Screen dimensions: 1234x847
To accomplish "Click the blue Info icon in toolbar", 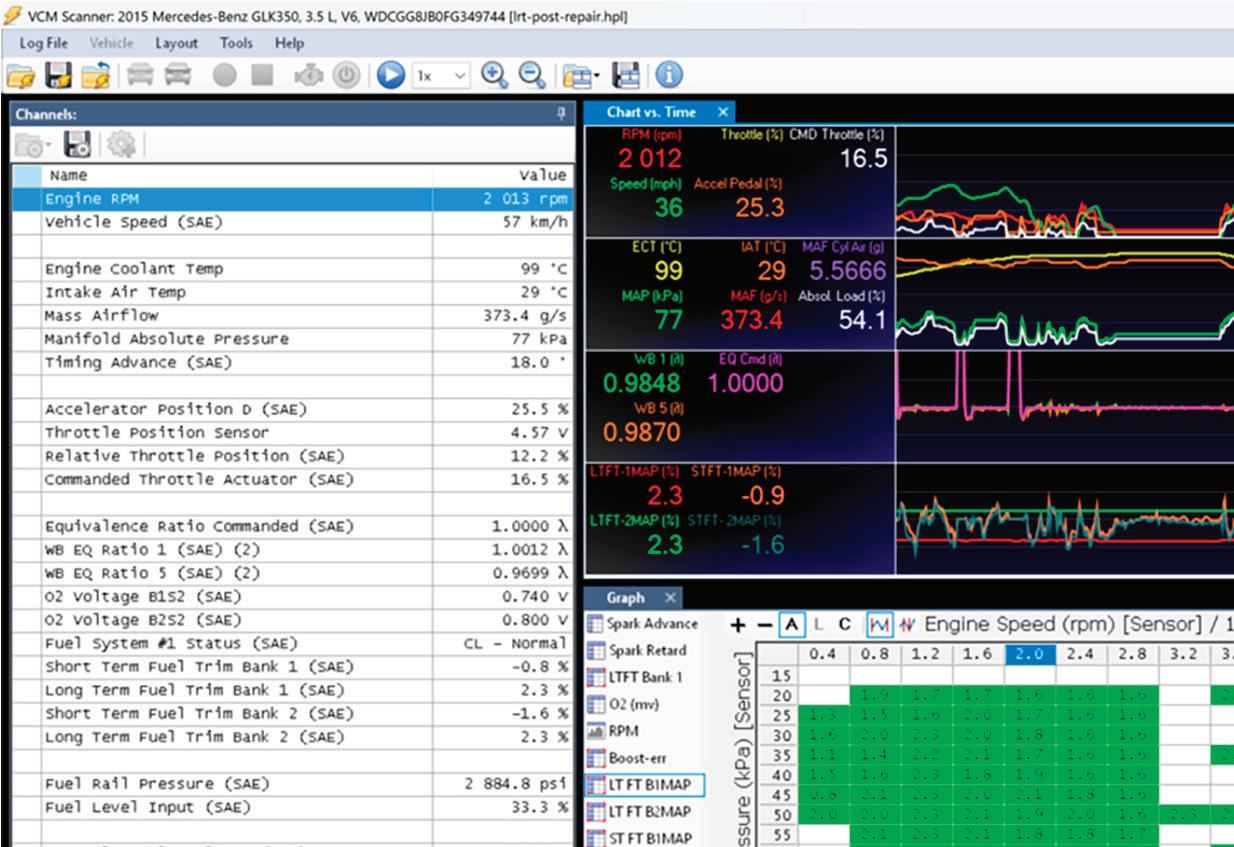I will click(x=668, y=75).
